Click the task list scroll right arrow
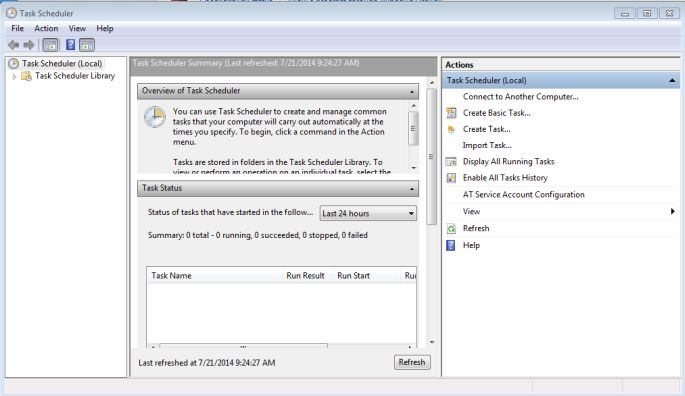 pos(409,347)
